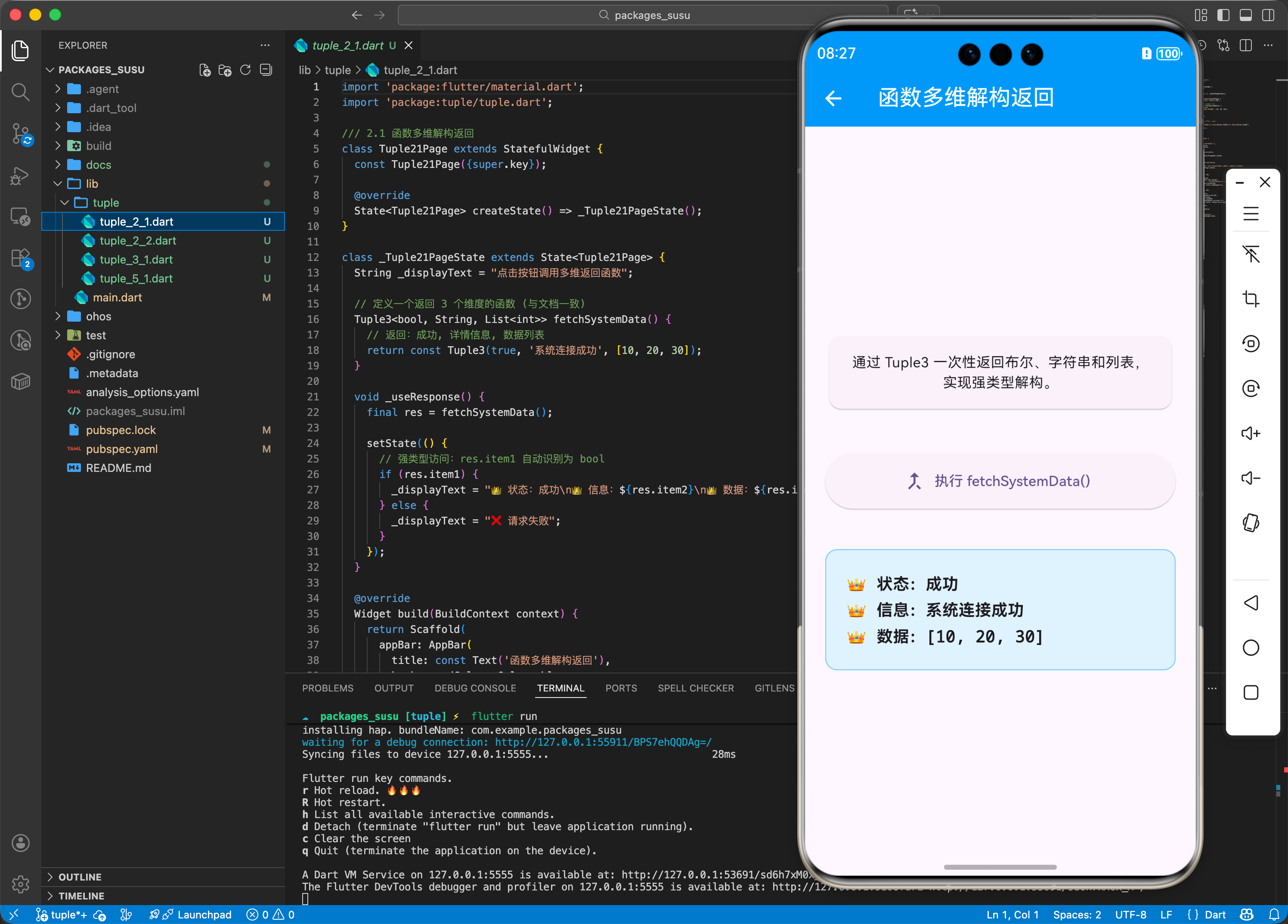Image resolution: width=1288 pixels, height=924 pixels.
Task: Switch to the DEBUG CONSOLE tab
Action: point(475,688)
